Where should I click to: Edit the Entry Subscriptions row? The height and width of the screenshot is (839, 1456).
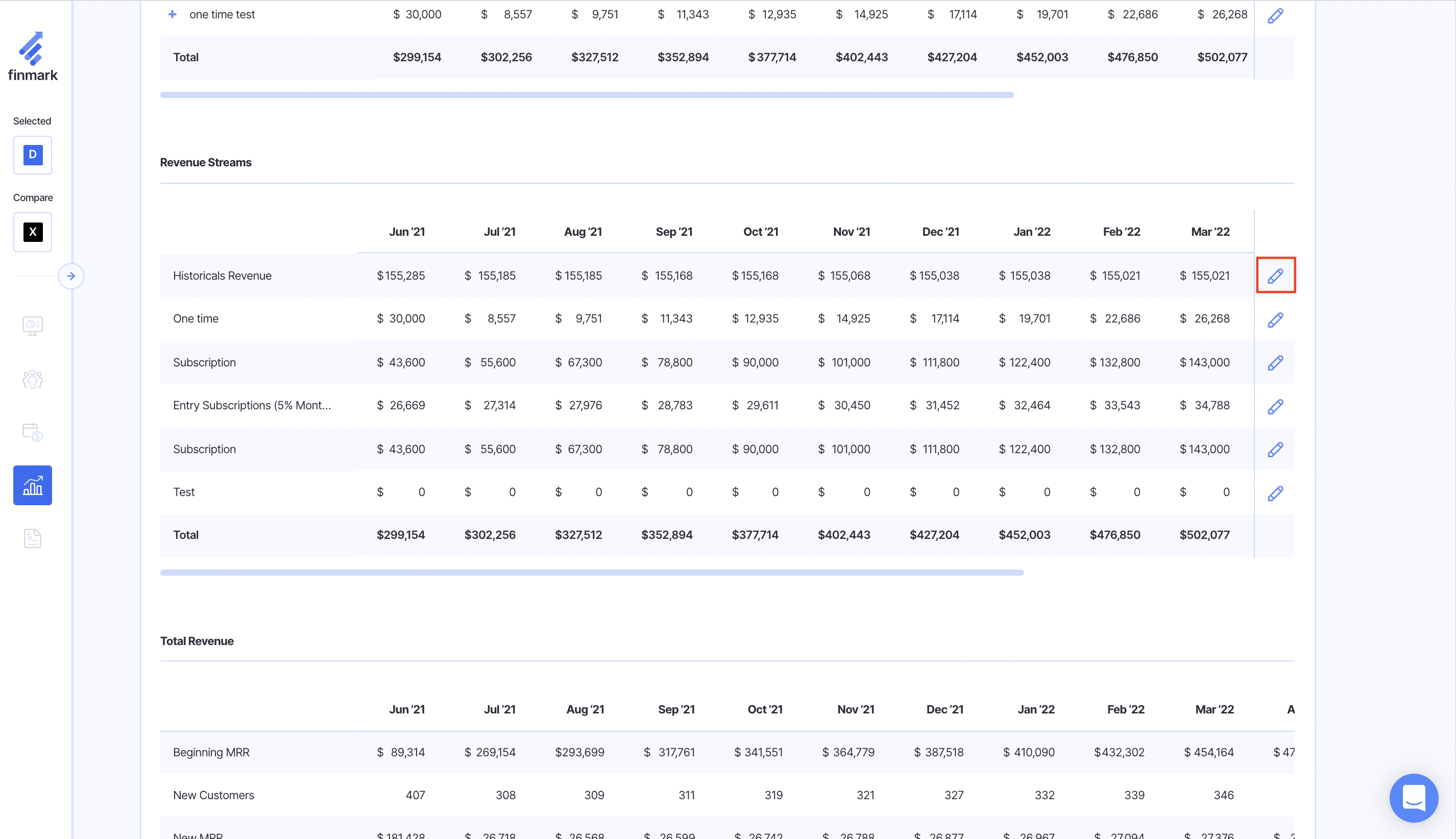[1275, 406]
